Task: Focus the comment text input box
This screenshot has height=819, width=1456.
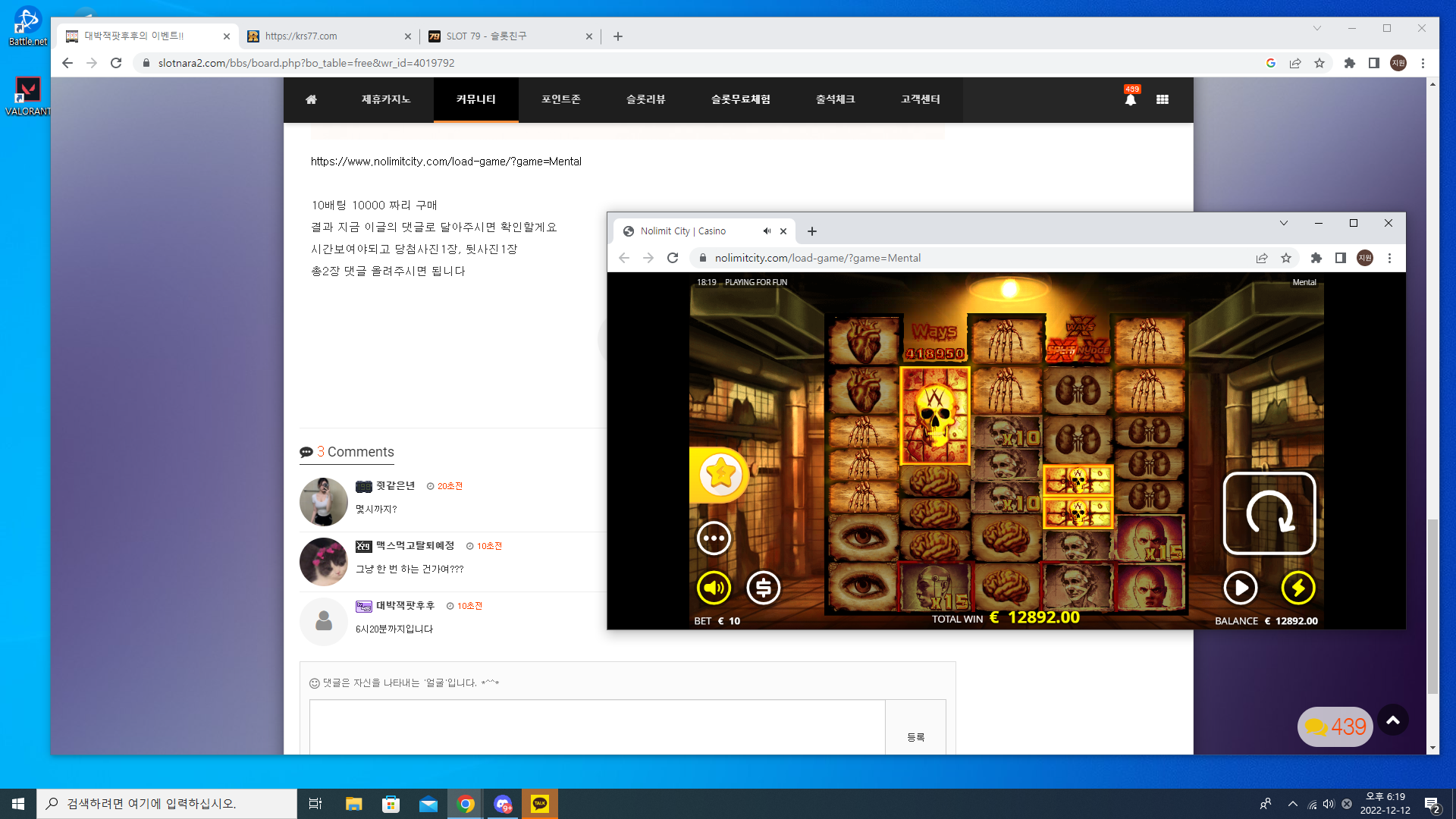Action: 598,727
